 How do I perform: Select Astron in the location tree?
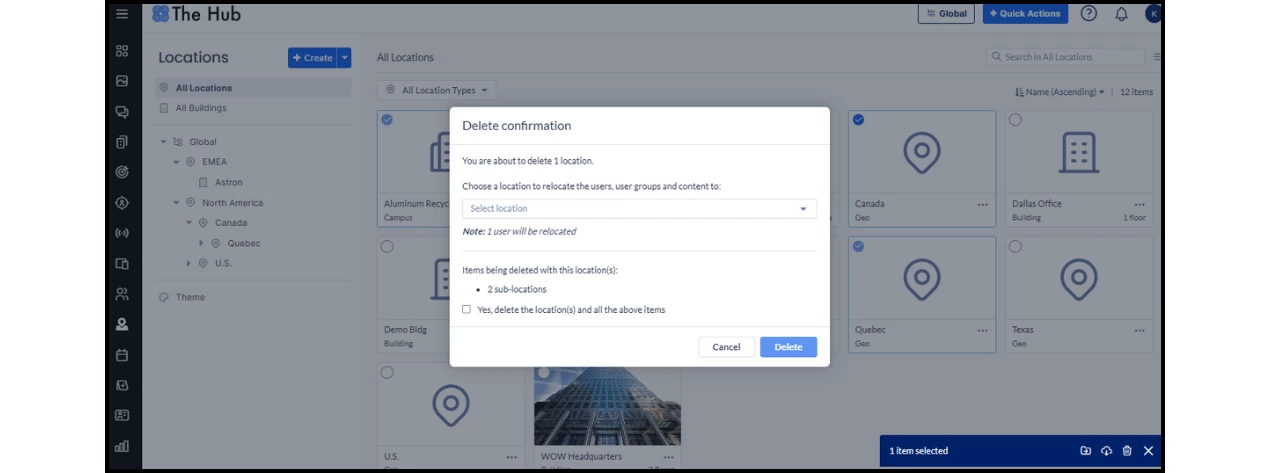point(228,183)
